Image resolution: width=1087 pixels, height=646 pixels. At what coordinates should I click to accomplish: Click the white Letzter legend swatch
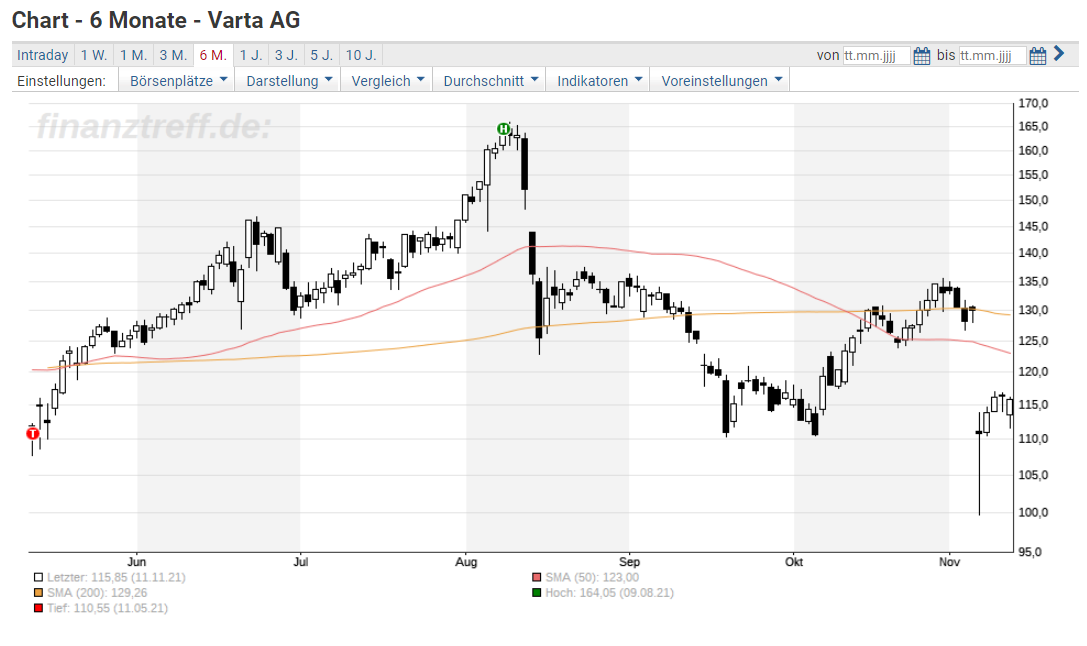point(38,577)
